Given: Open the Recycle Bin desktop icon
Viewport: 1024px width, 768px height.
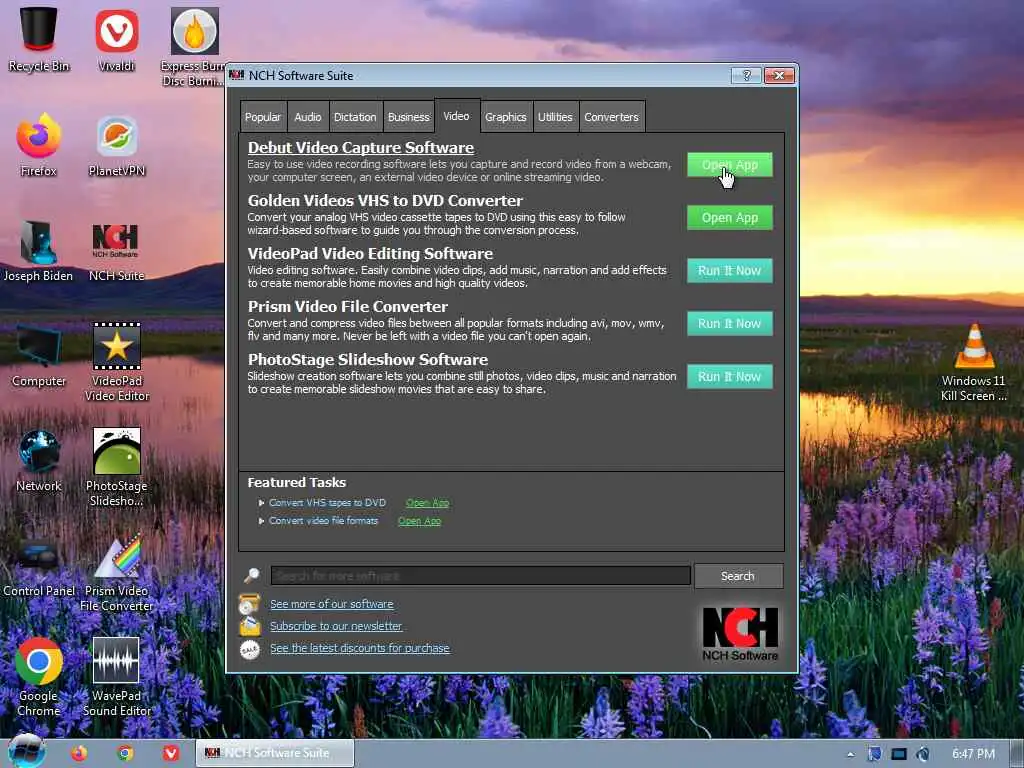Looking at the screenshot, I should click(39, 38).
